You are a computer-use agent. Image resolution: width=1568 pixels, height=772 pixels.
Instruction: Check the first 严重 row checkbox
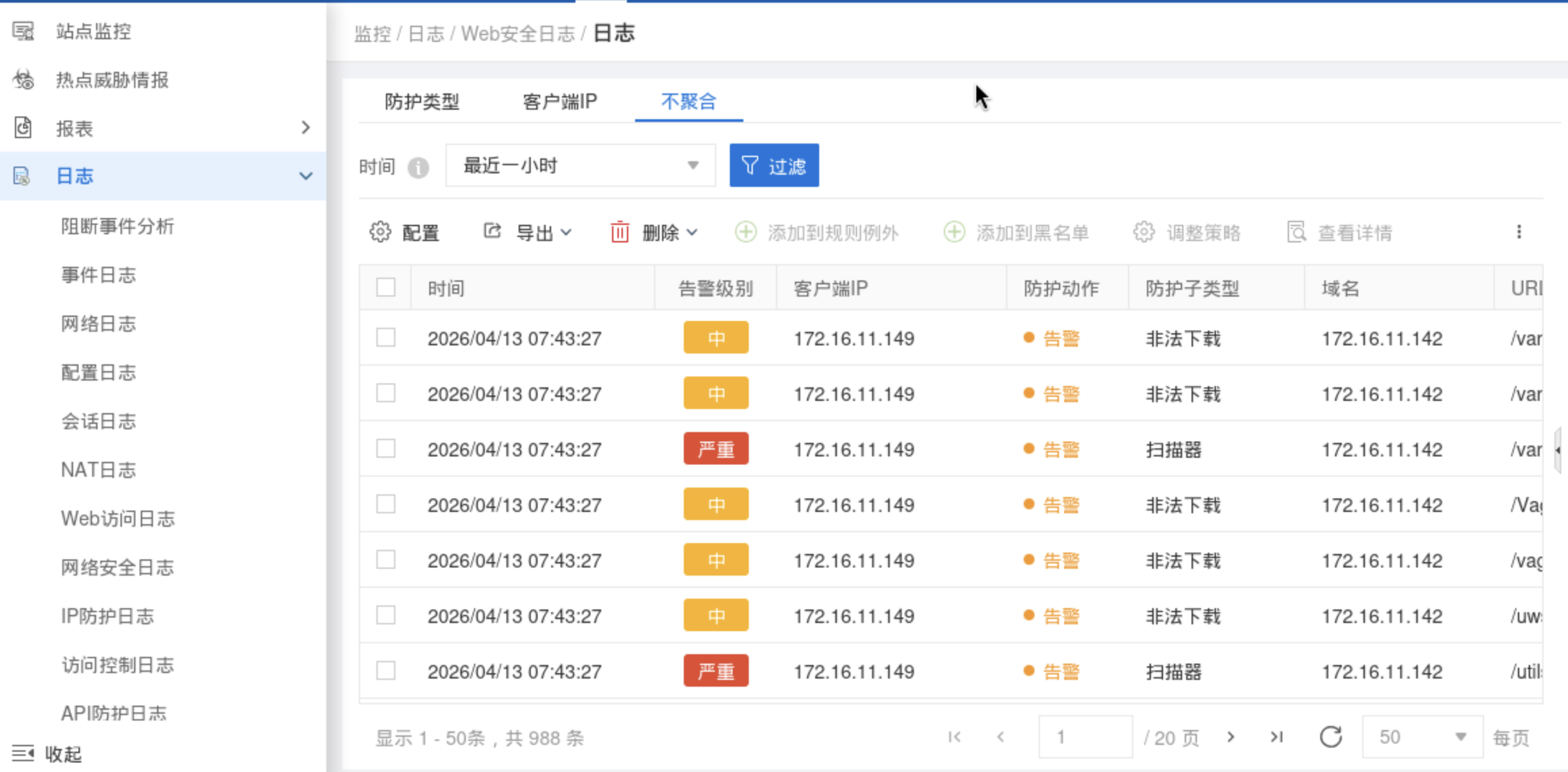(x=386, y=449)
